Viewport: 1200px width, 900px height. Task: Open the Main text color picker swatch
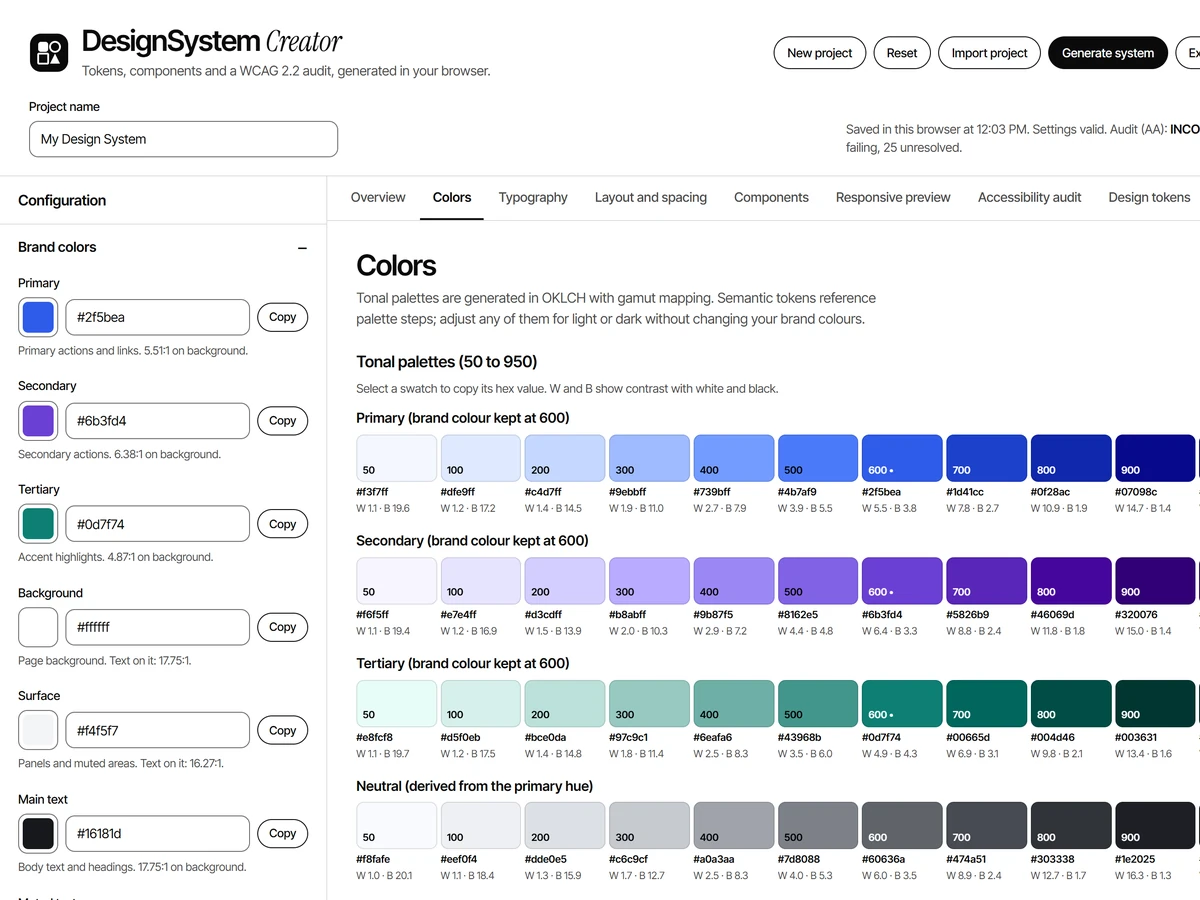[x=38, y=833]
